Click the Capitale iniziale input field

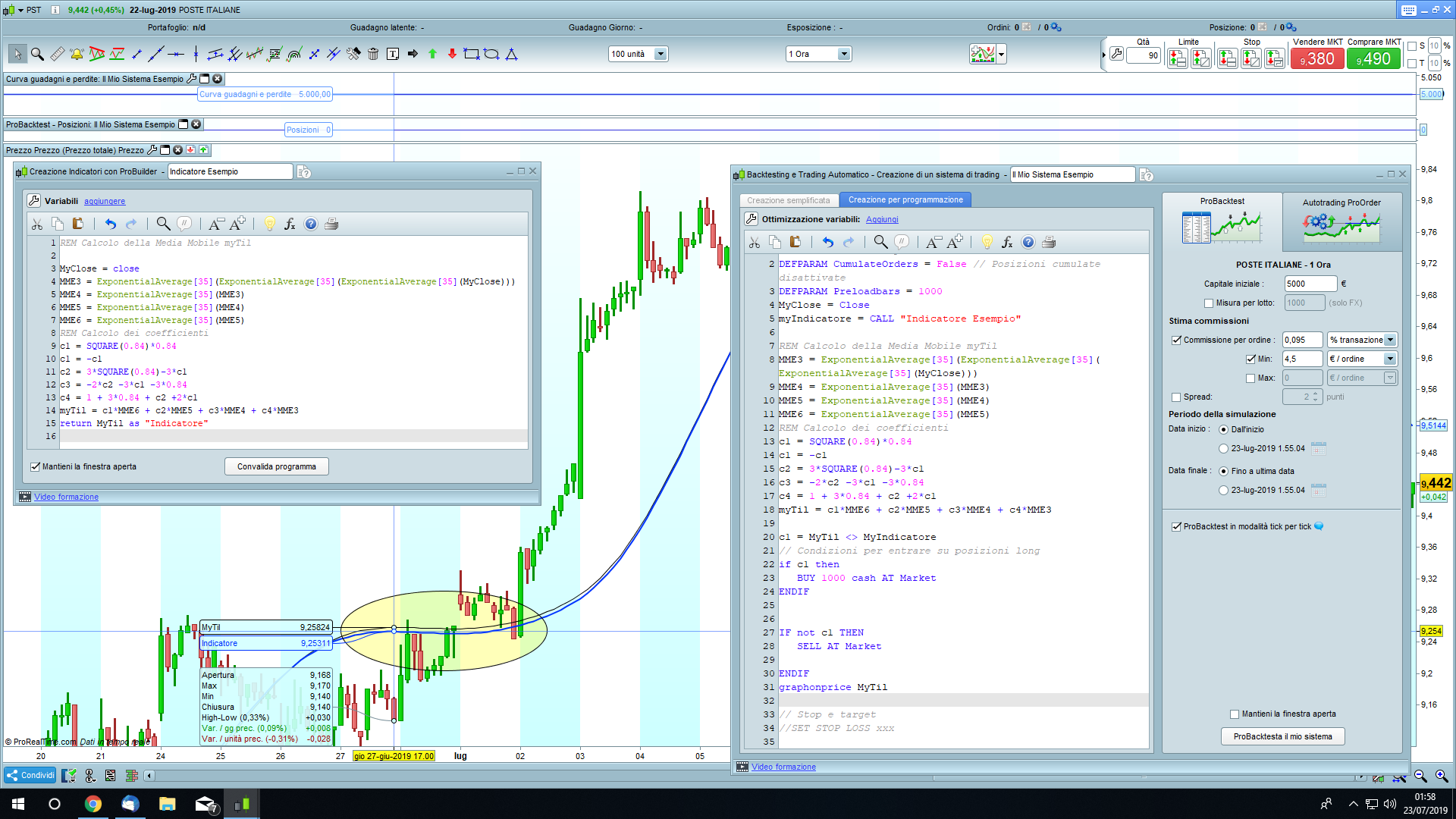tap(1310, 284)
